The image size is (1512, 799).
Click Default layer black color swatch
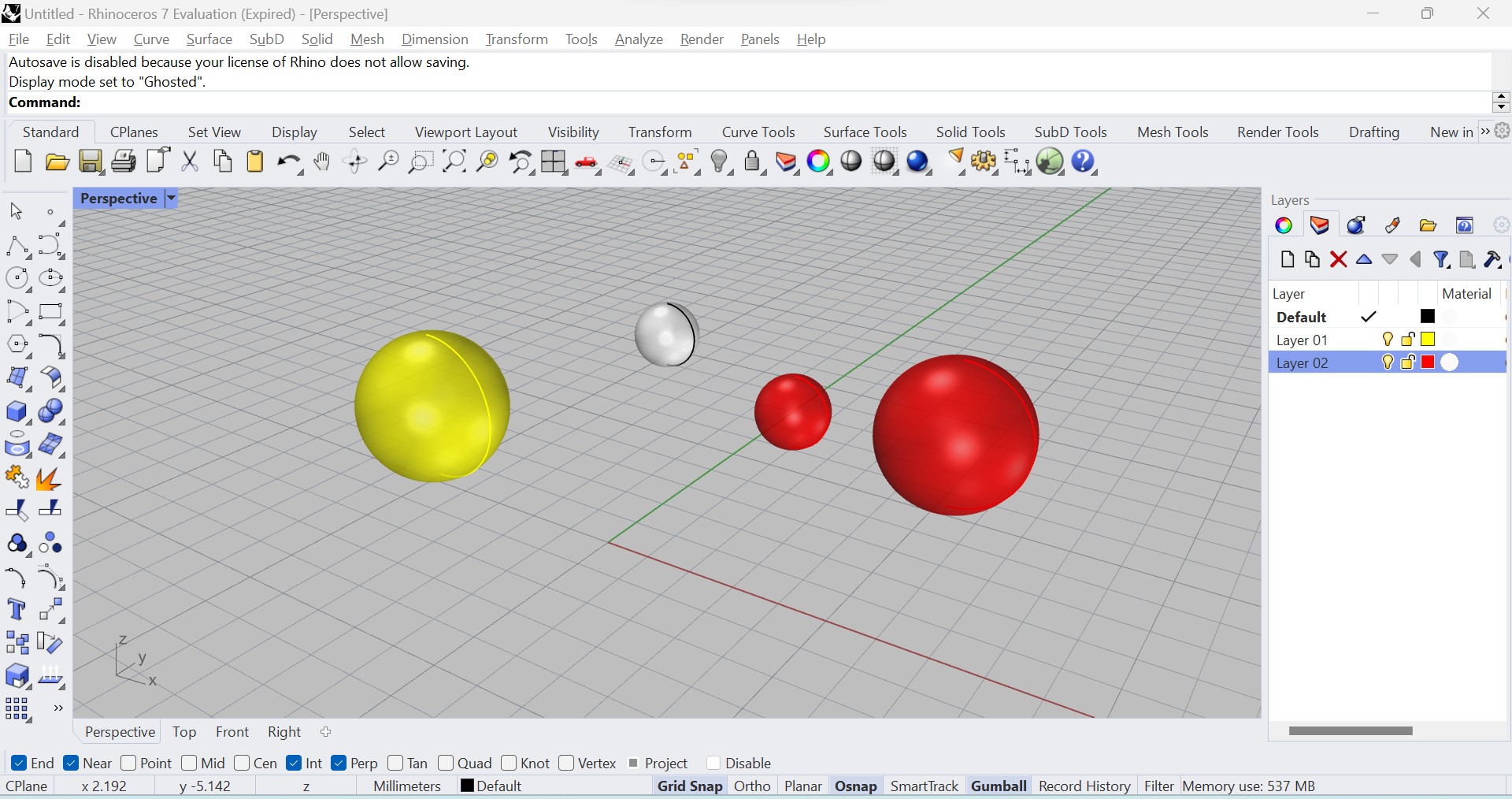(x=1429, y=317)
